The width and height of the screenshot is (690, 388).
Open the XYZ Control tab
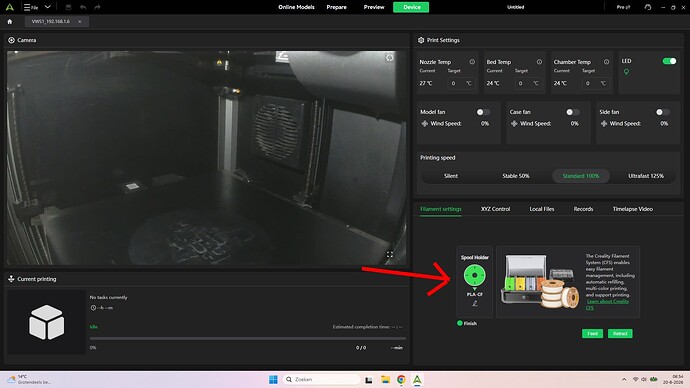[495, 209]
